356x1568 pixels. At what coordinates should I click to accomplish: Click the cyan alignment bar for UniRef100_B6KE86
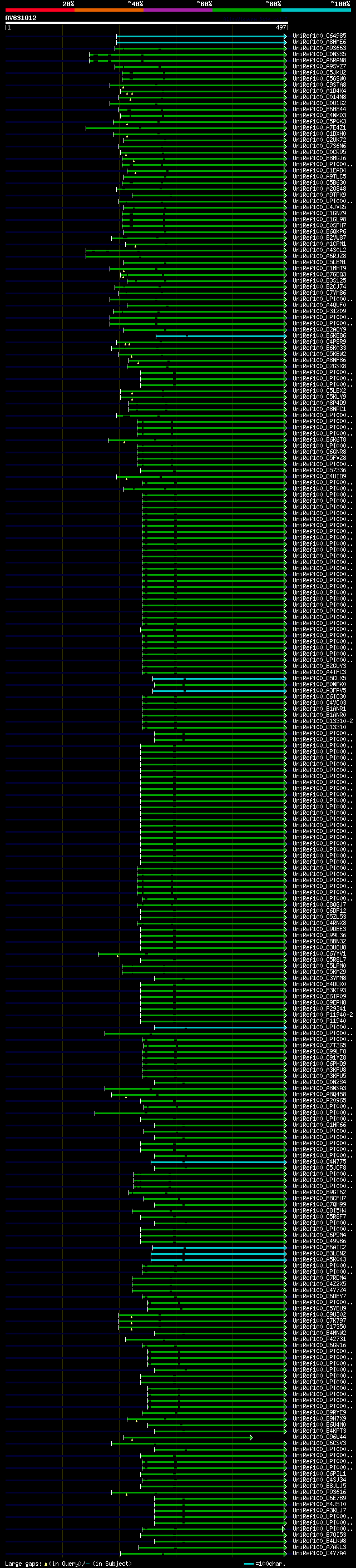(x=221, y=336)
